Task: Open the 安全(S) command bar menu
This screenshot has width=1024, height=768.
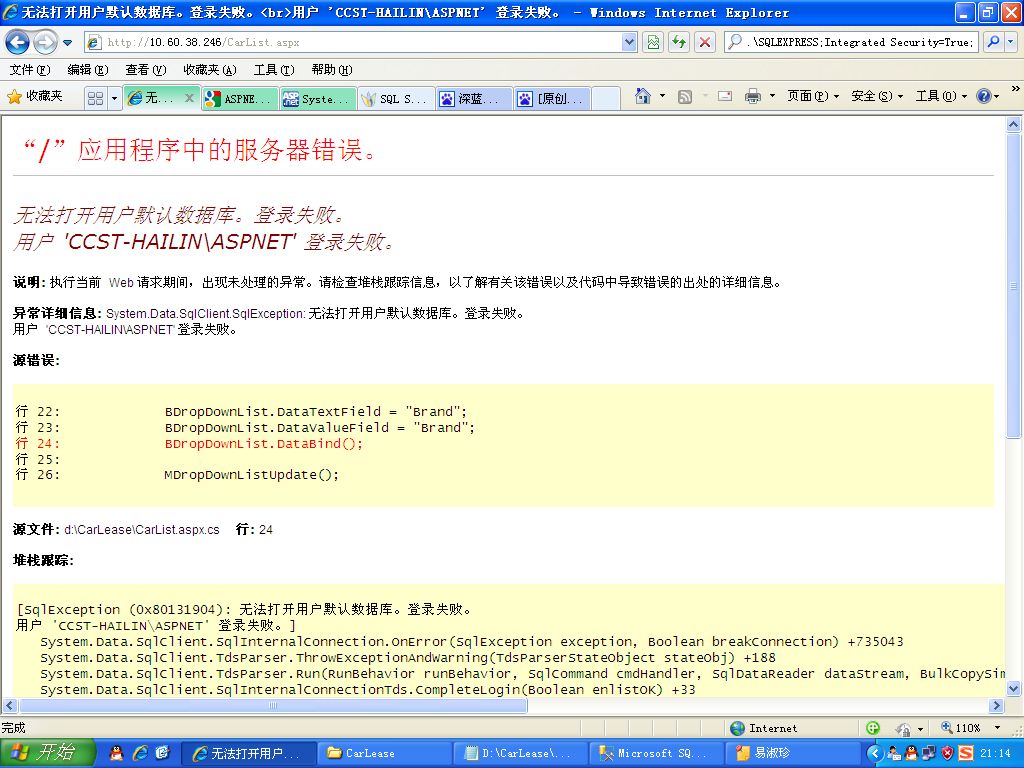Action: point(876,96)
